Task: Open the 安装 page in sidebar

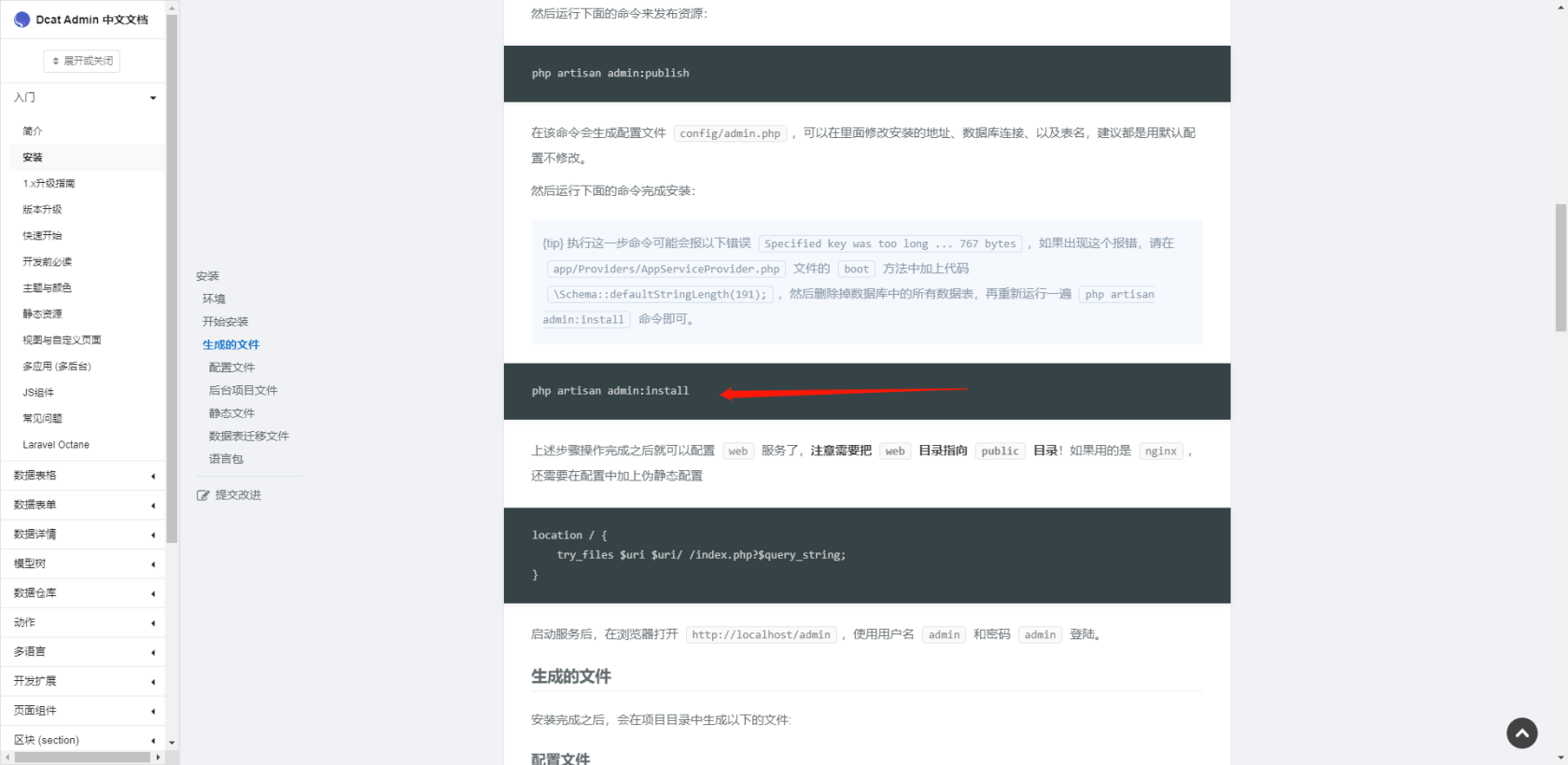Action: (33, 158)
